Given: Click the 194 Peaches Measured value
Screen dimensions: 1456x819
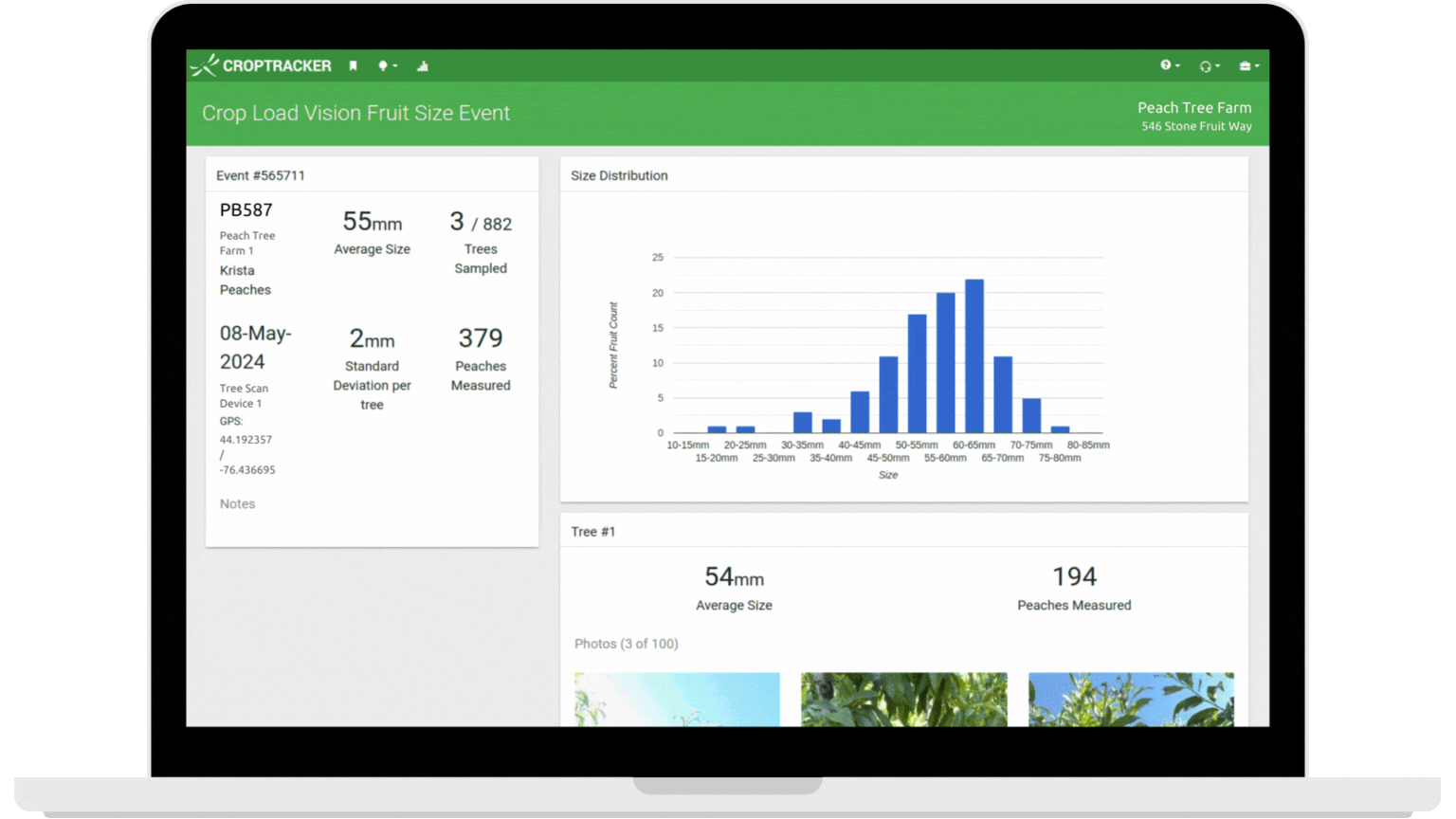Looking at the screenshot, I should click(1074, 577).
